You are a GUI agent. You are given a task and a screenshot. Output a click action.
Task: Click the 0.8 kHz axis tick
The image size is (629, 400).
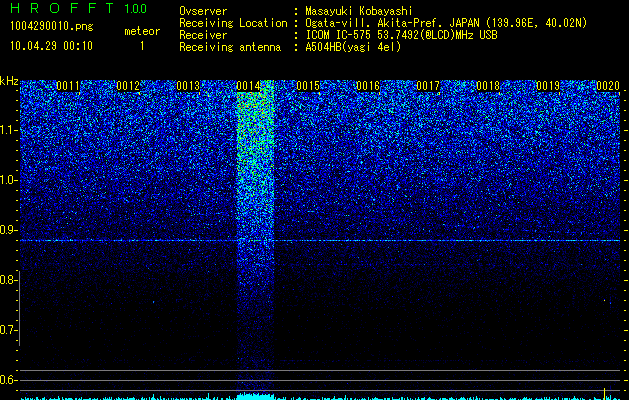[10, 280]
